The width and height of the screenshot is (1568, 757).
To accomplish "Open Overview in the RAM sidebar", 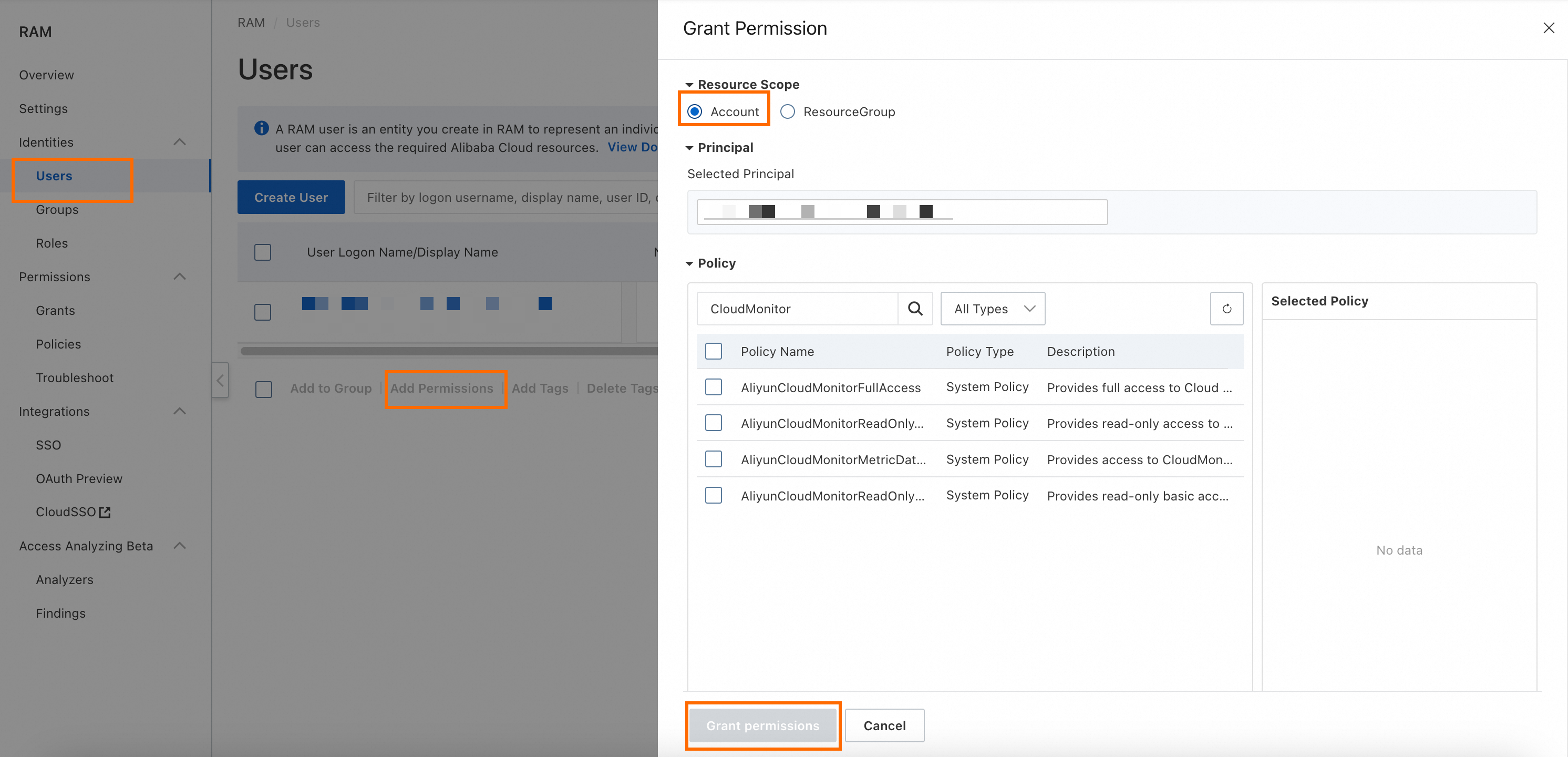I will (x=46, y=75).
